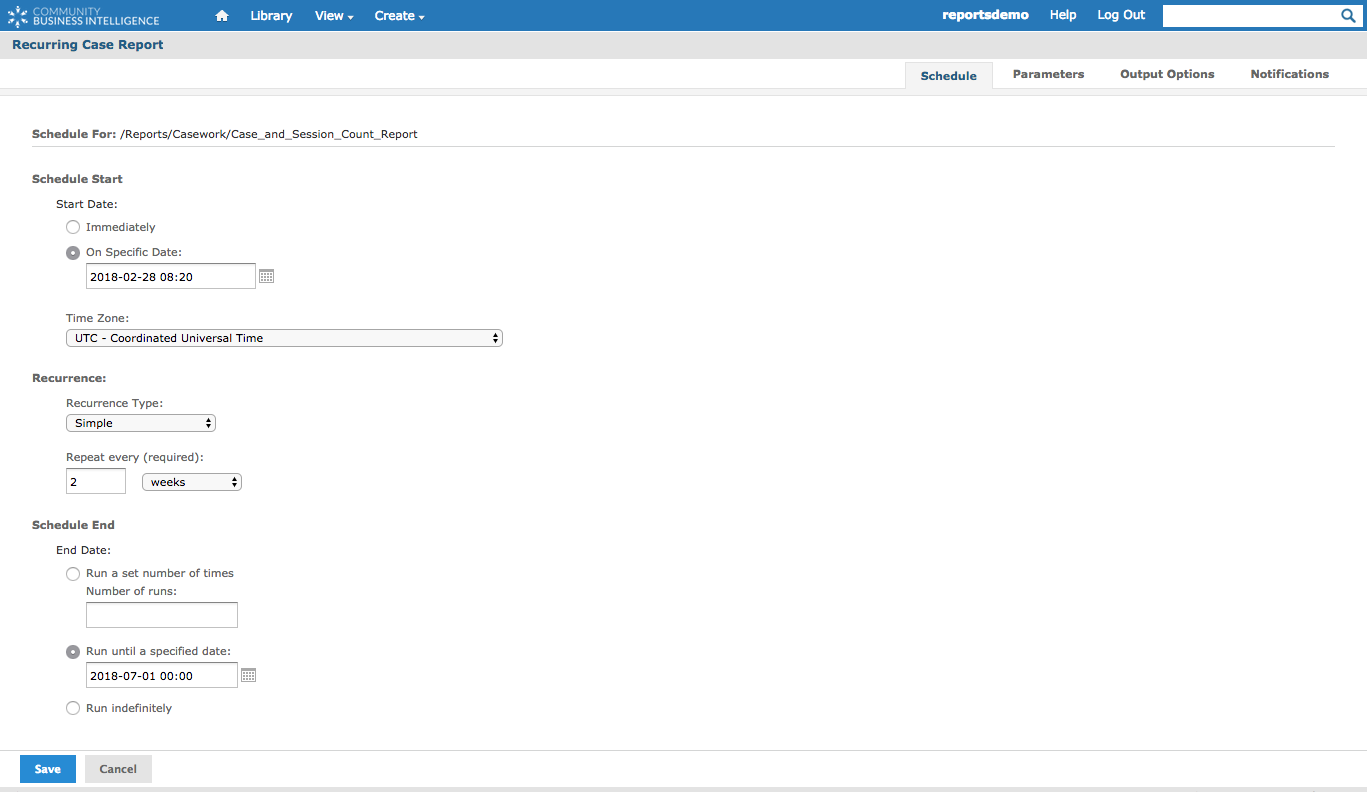This screenshot has width=1367, height=792.
Task: Click the Log Out link
Action: 1121,15
